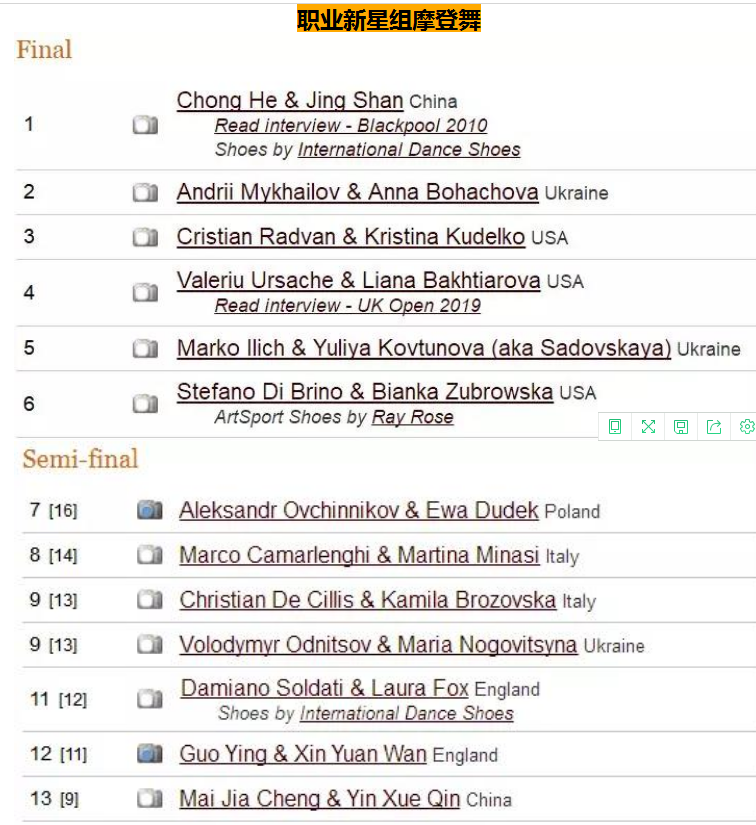756x825 pixels.
Task: Open Read interview - UK Open 2019 link
Action: tap(348, 306)
